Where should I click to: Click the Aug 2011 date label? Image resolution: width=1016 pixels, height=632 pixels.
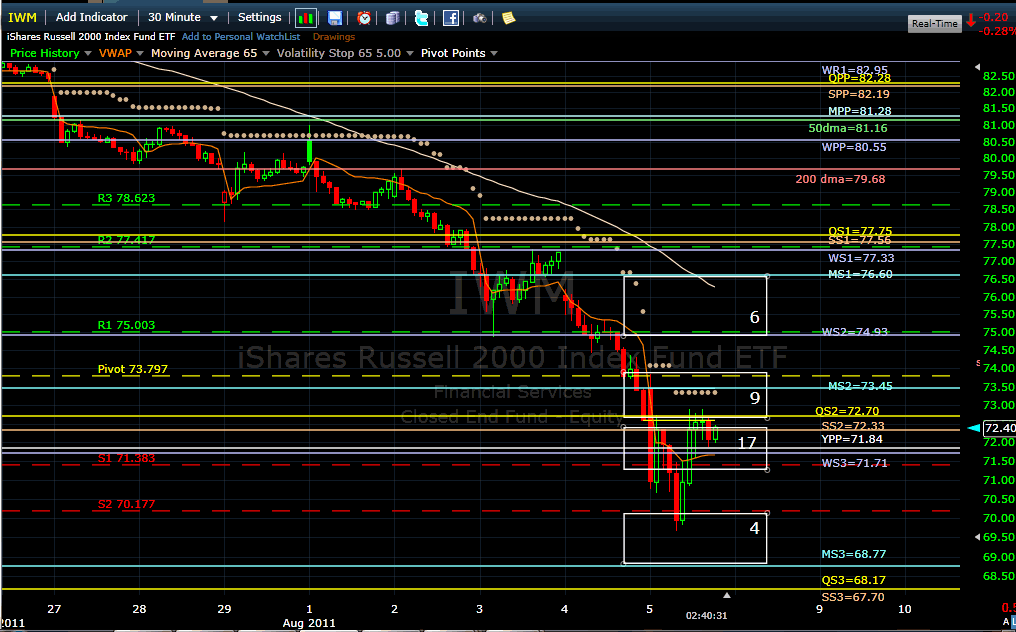(x=309, y=623)
